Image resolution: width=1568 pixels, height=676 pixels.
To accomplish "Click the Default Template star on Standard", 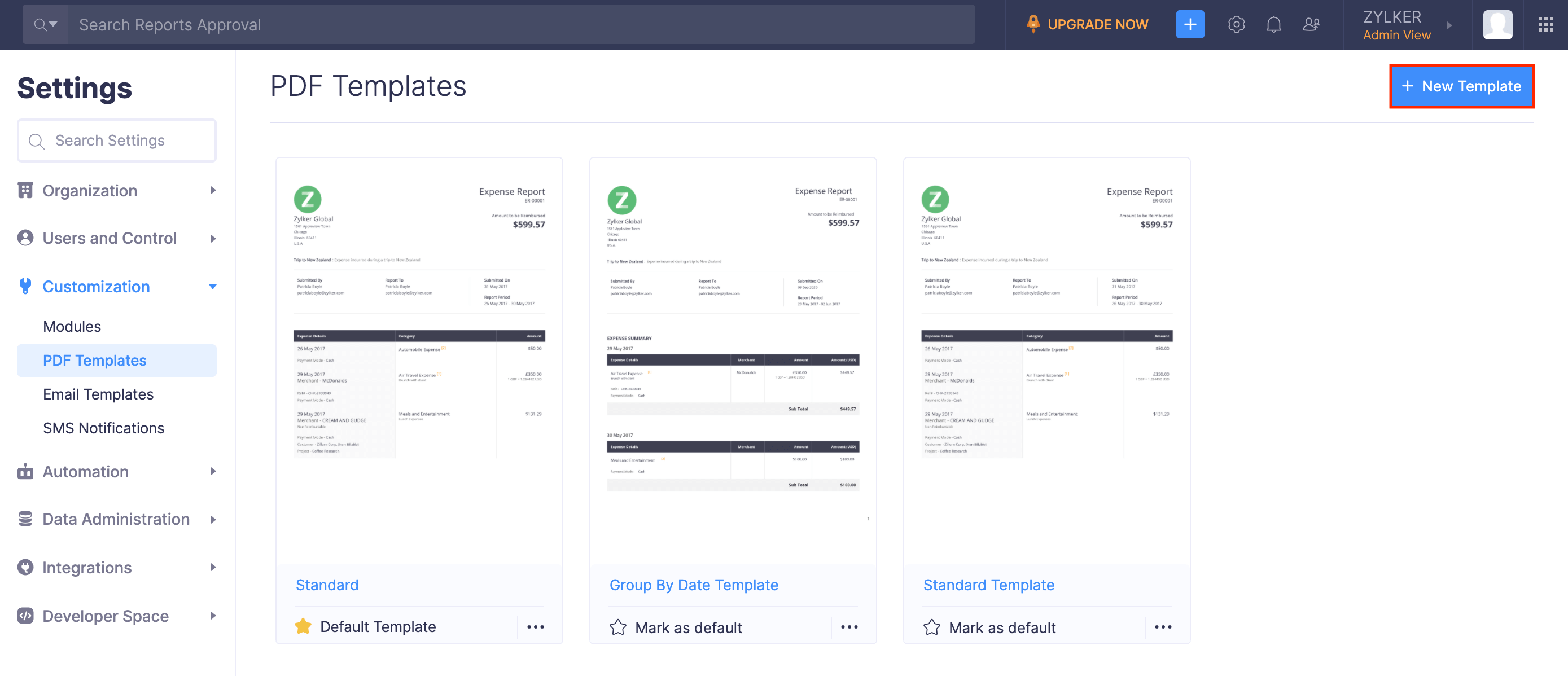I will (303, 626).
